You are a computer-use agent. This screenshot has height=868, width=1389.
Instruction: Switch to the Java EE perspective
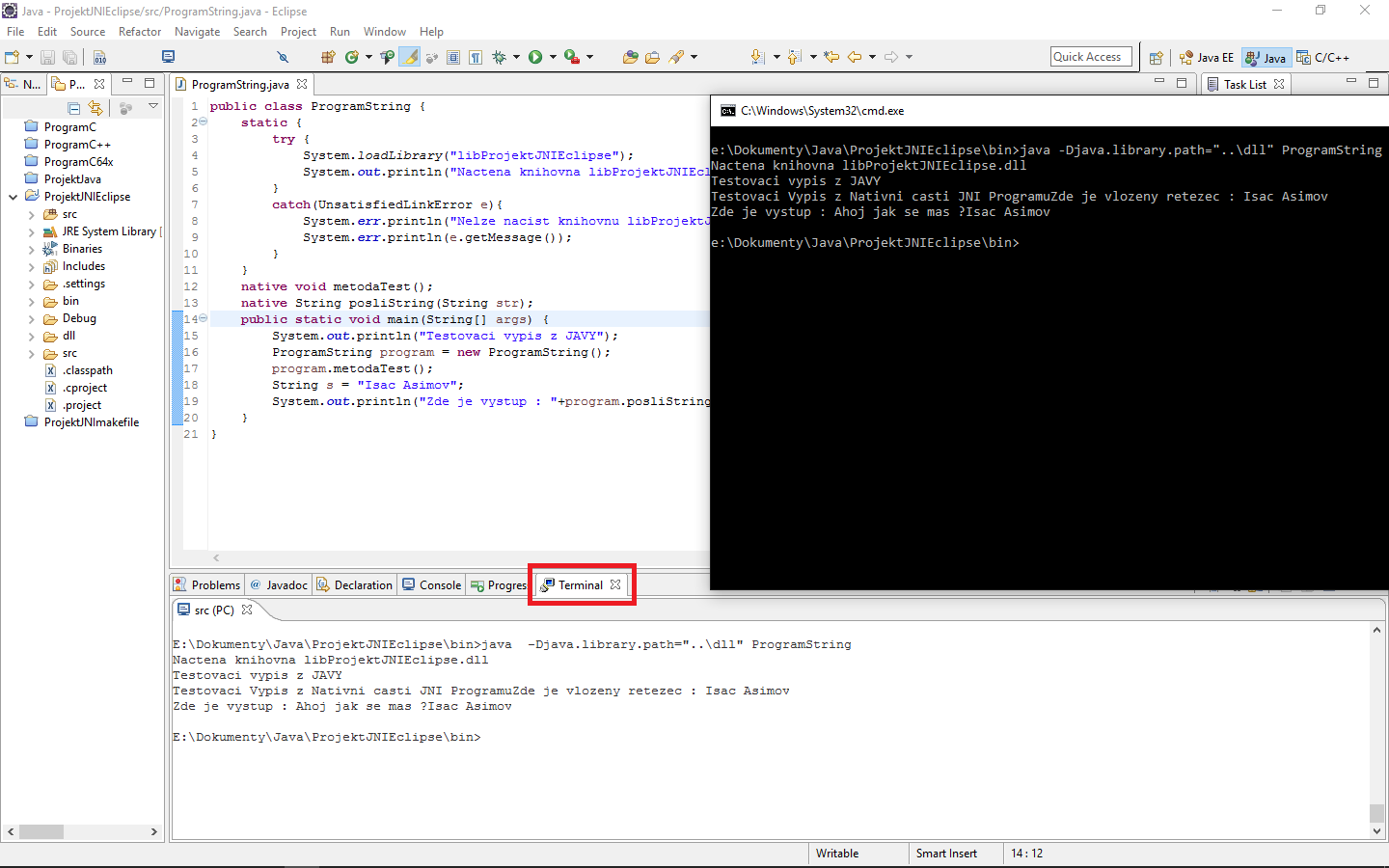pos(1206,57)
